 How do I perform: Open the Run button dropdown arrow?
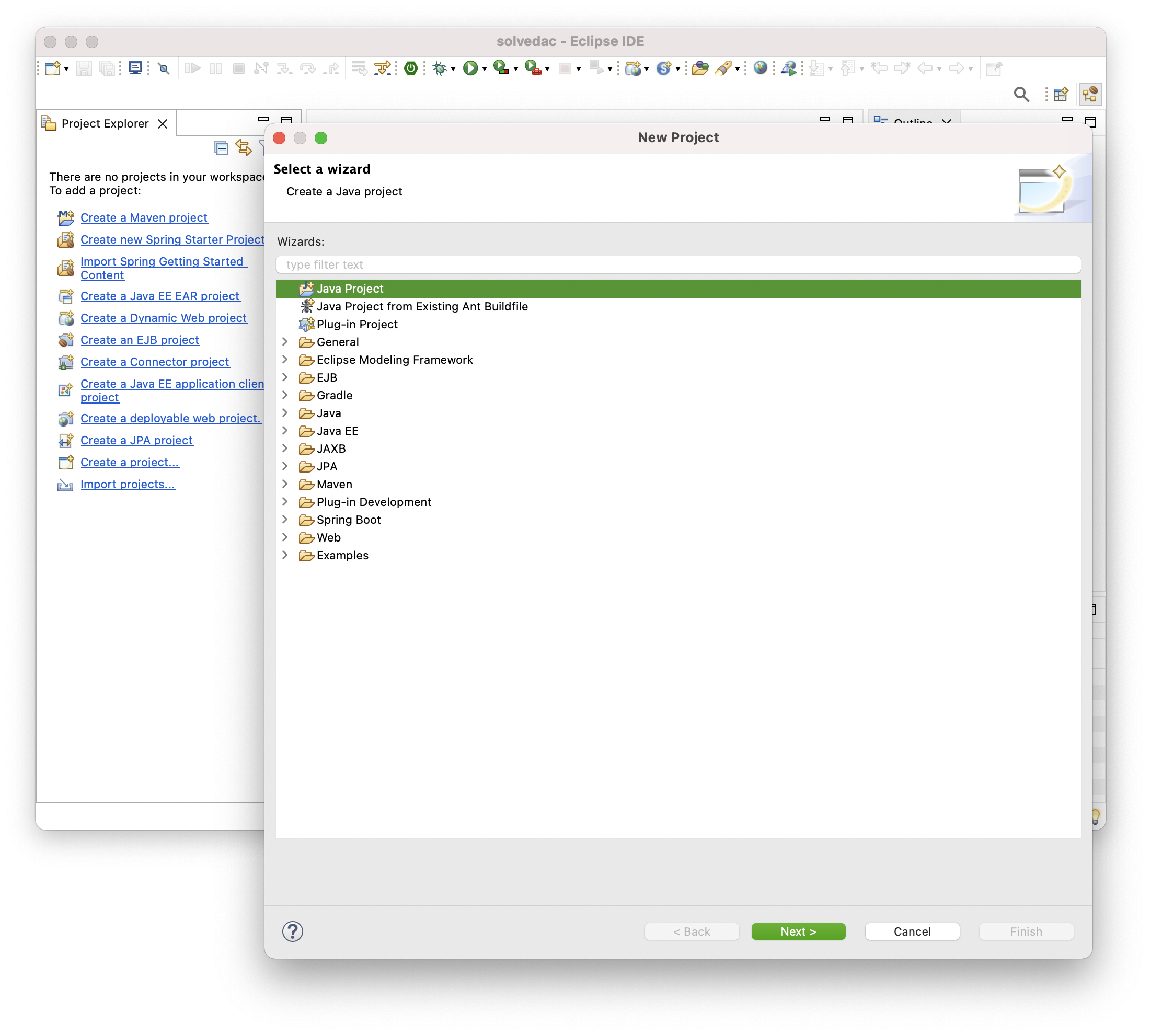tap(485, 70)
